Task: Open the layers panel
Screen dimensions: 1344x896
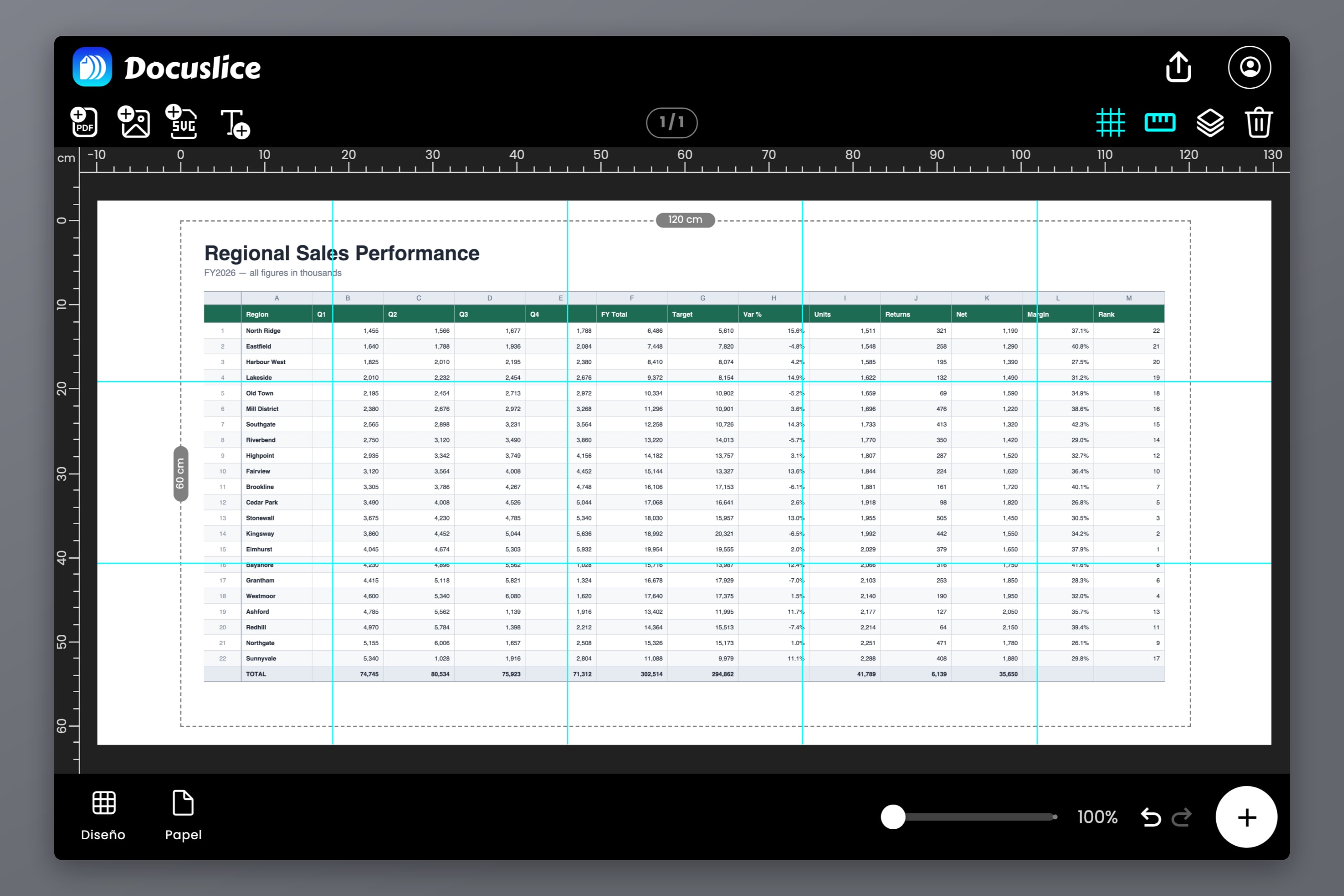Action: (x=1210, y=122)
